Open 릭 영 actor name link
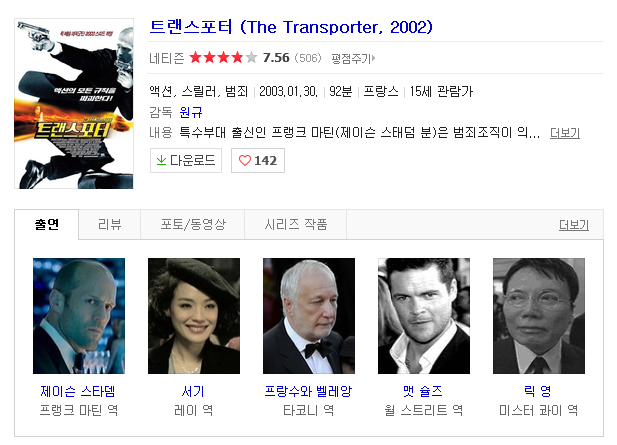 [x=538, y=391]
